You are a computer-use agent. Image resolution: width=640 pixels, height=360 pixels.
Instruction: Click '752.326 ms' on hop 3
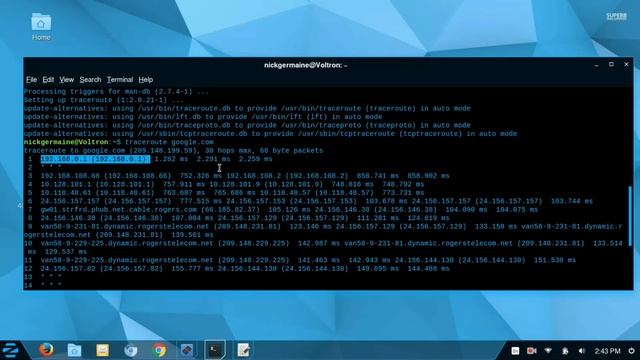tap(201, 176)
